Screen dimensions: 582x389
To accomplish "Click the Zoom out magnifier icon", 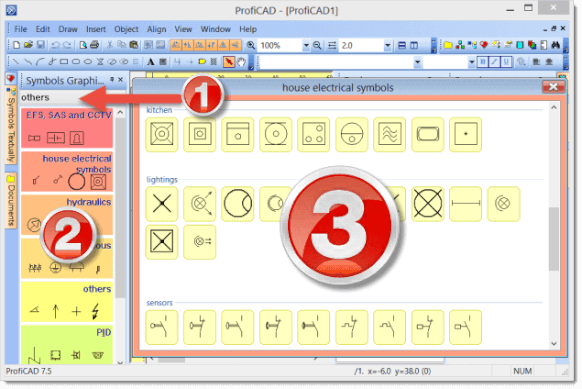I will [317, 45].
